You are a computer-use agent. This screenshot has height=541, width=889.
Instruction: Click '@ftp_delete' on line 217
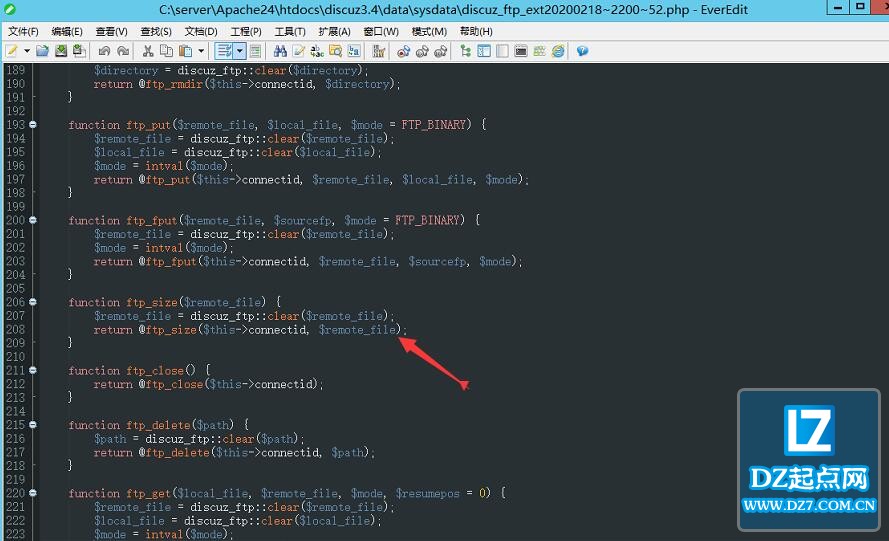point(174,453)
